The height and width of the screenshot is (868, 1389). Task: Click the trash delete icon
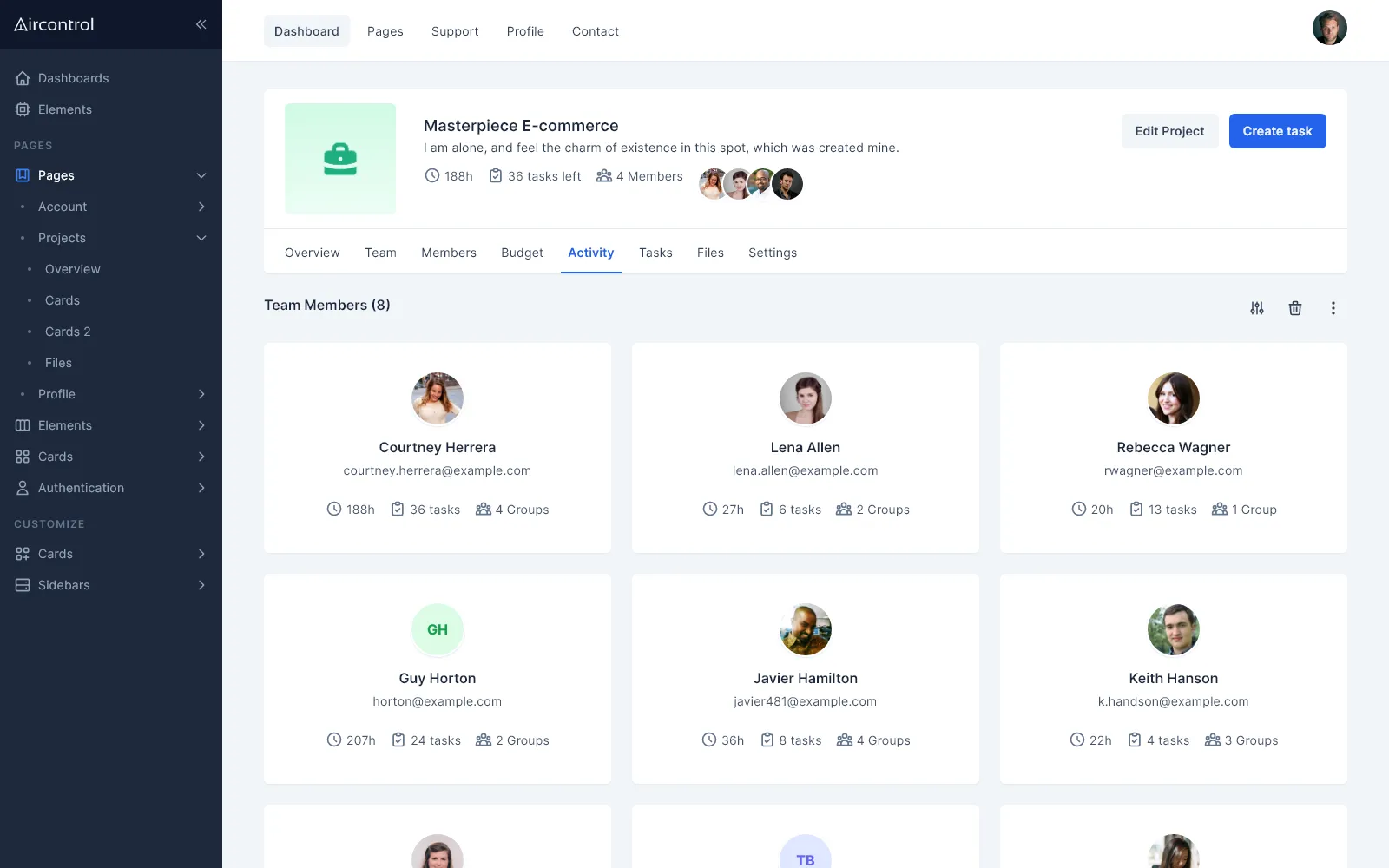point(1295,308)
